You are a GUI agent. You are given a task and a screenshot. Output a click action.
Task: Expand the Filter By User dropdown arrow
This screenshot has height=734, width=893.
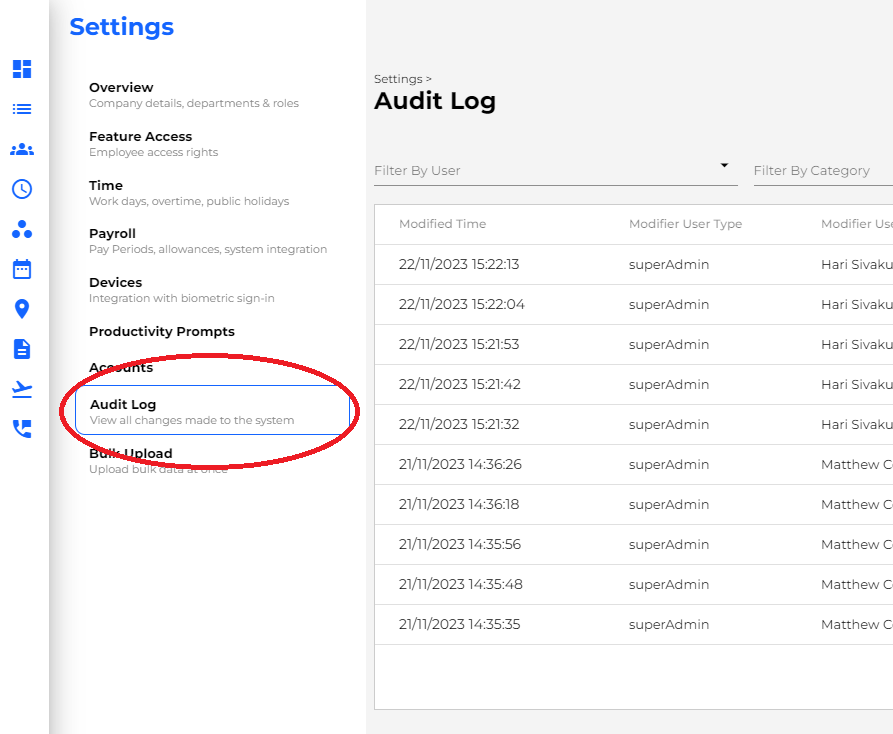click(x=724, y=166)
